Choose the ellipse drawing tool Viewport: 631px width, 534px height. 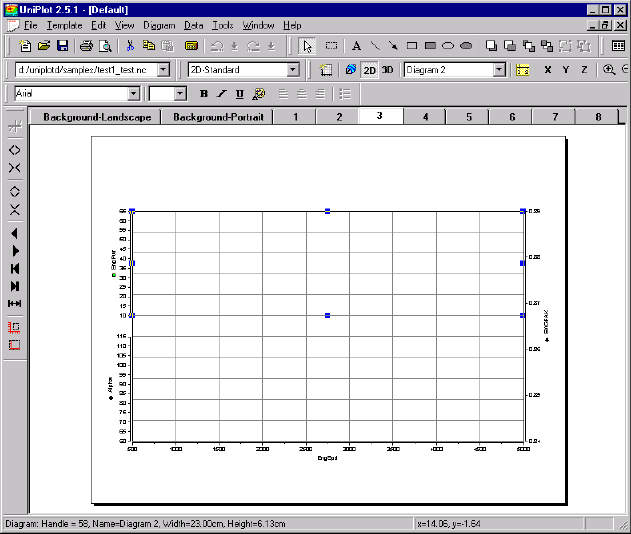448,46
